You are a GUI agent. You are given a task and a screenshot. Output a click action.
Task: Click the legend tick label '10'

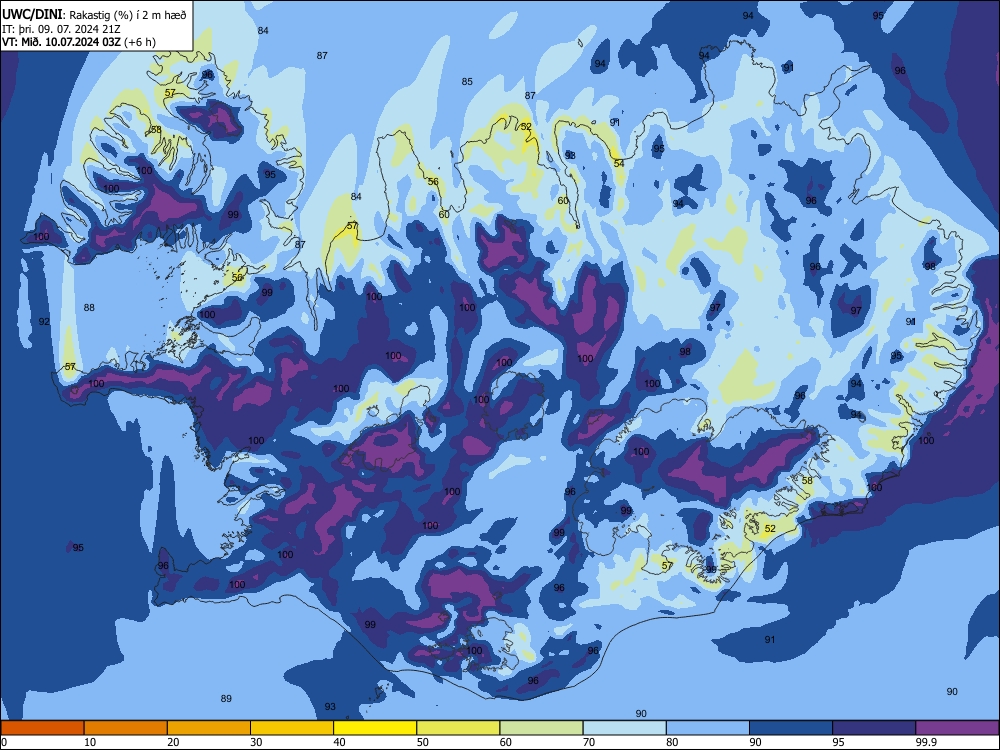click(x=90, y=742)
